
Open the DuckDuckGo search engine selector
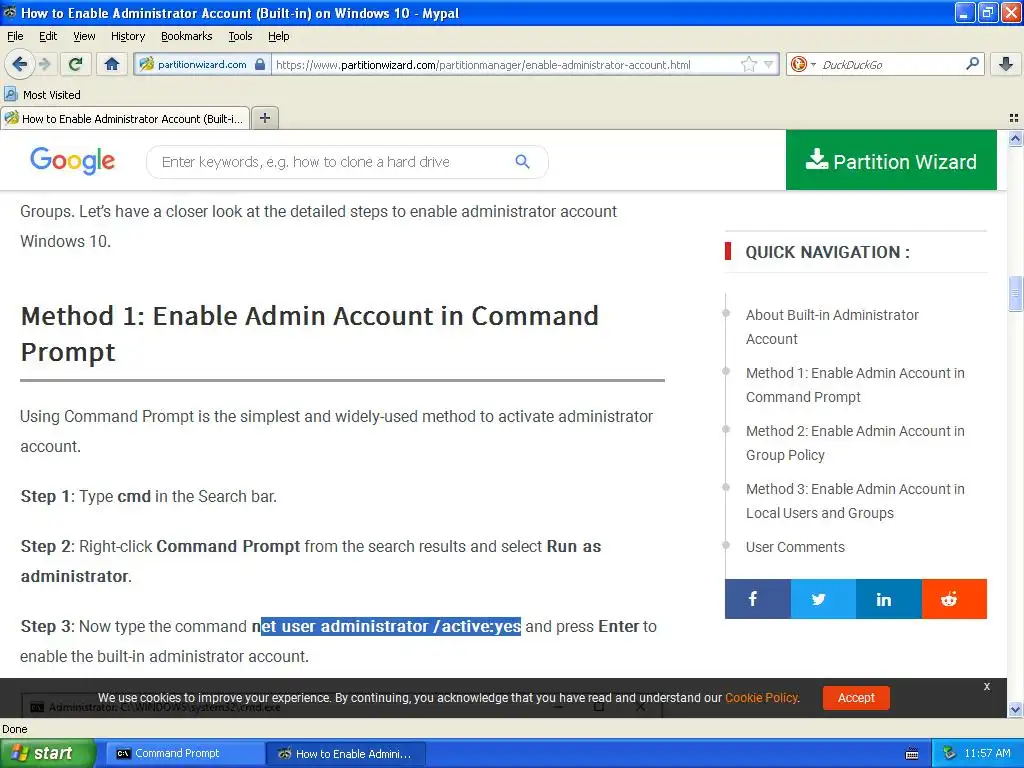803,64
